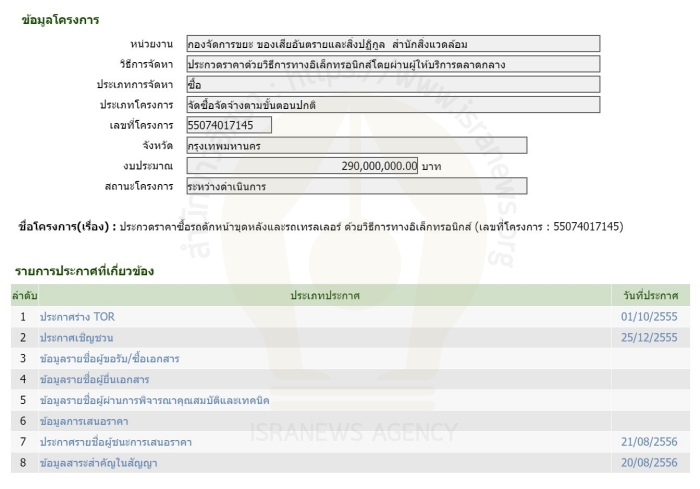700x489 pixels.
Task: Select the date 20/08/2556 in row 8
Action: pyautogui.click(x=649, y=463)
